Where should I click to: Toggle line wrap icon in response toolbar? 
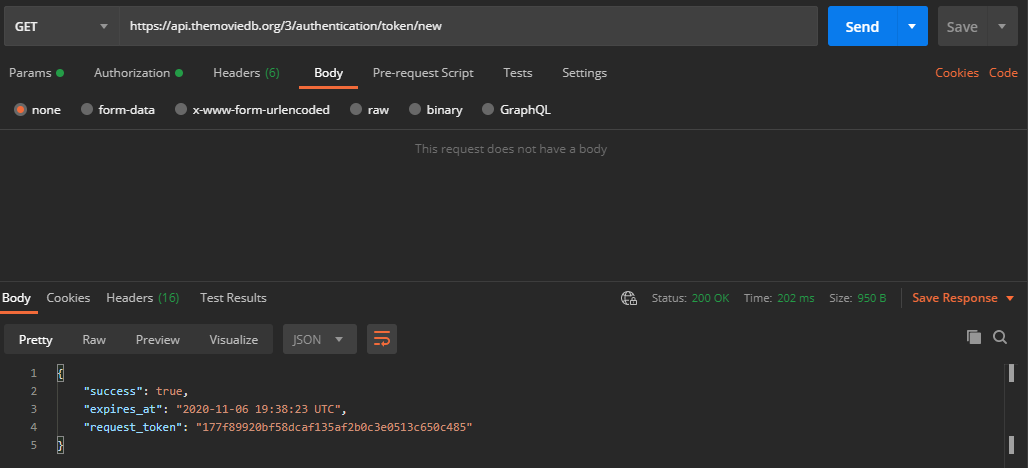tap(382, 339)
